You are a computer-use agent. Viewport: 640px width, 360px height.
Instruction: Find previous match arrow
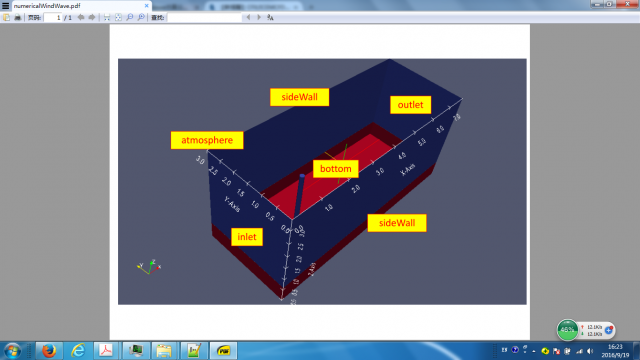coord(248,17)
